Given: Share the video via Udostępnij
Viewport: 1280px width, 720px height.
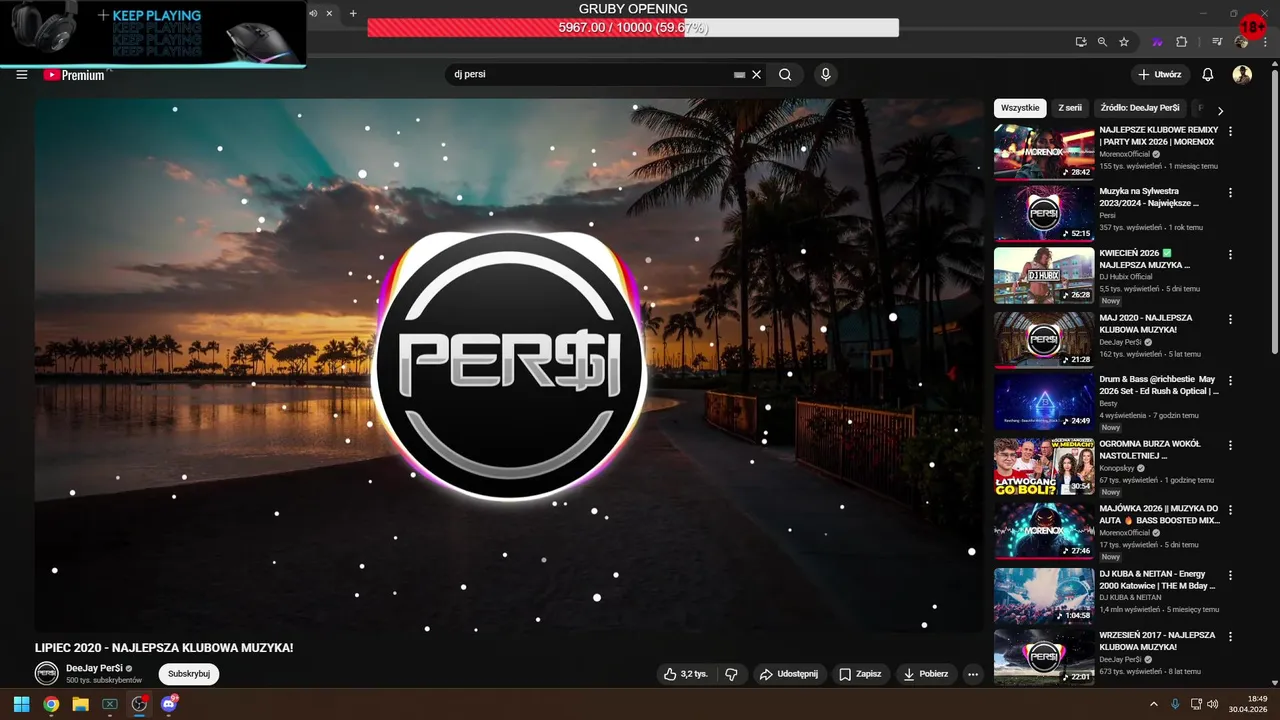Looking at the screenshot, I should point(789,674).
